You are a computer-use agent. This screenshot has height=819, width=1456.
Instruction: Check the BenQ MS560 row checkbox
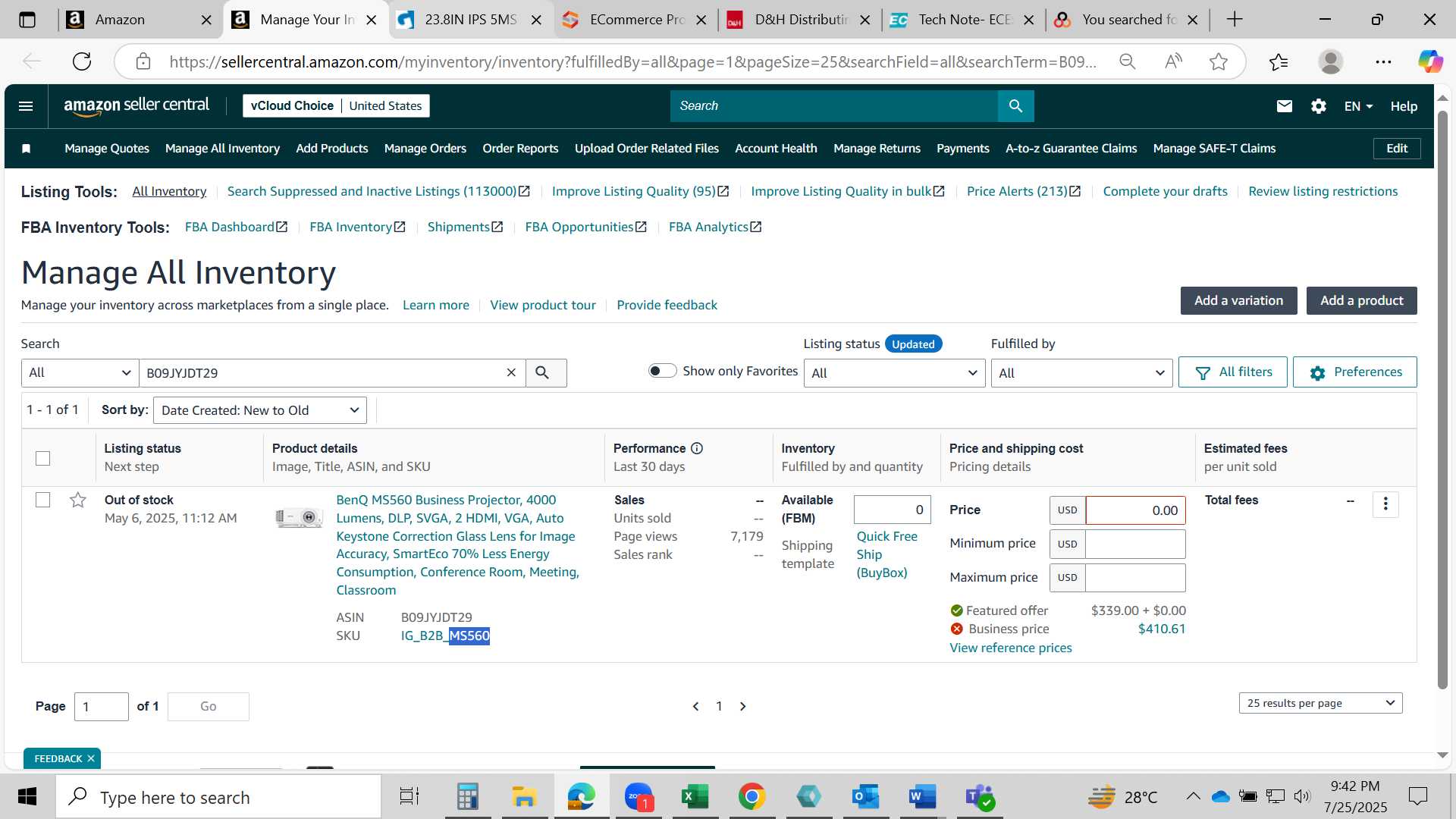(42, 500)
